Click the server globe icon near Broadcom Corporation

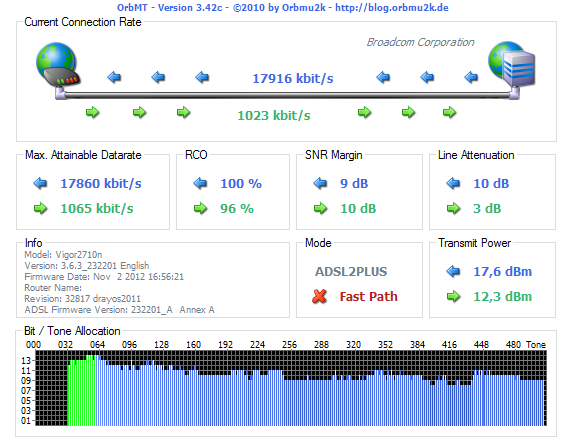point(512,65)
